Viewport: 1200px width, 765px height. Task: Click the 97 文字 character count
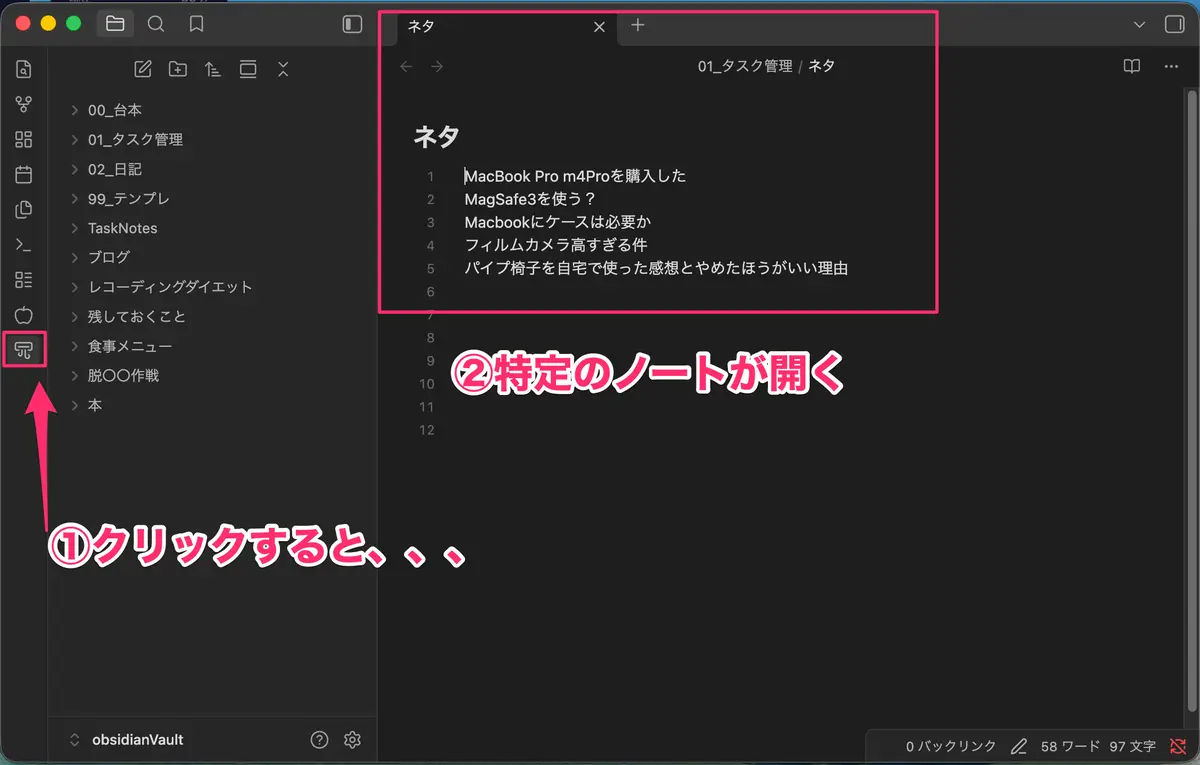(x=1132, y=747)
